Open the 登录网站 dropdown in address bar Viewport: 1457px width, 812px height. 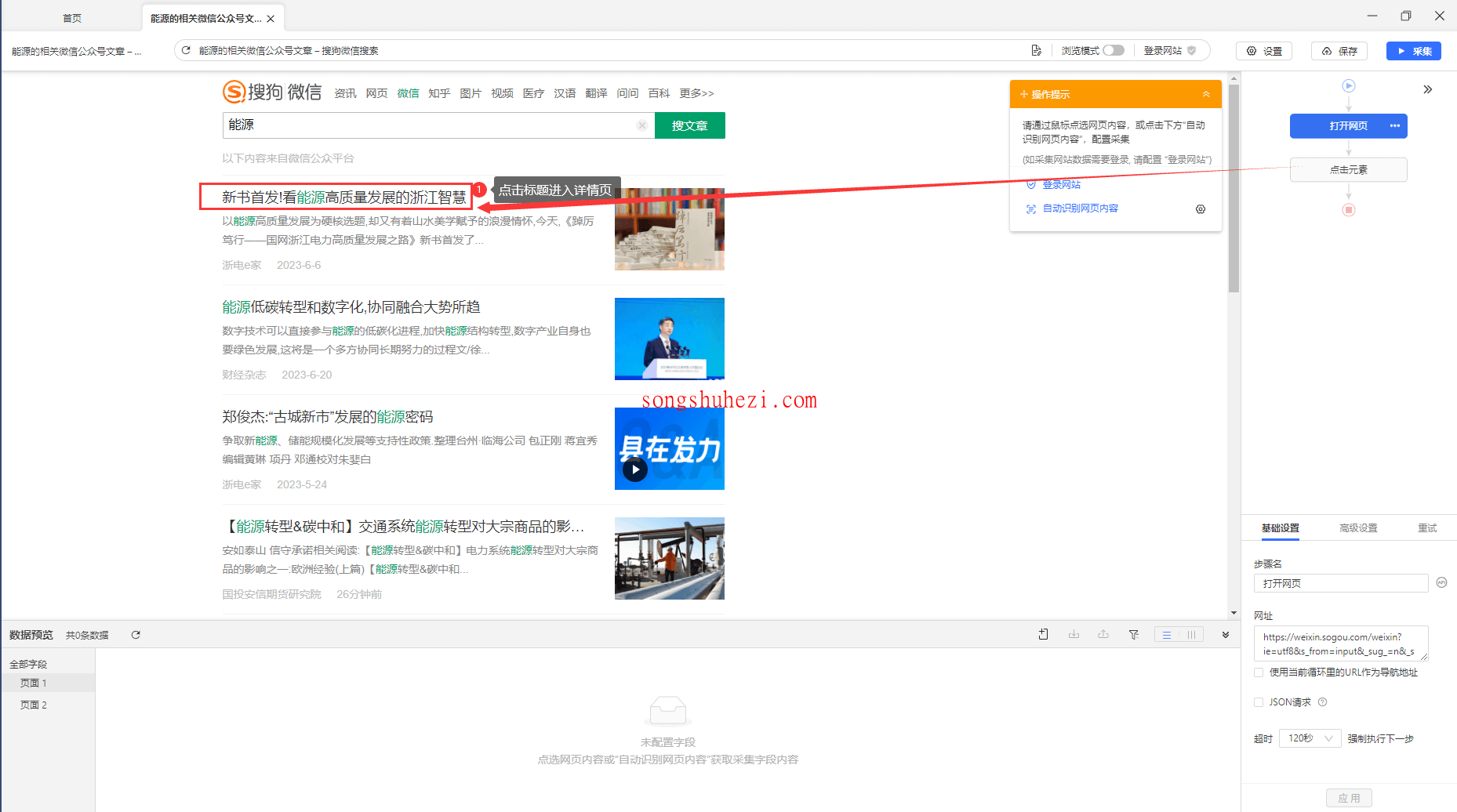[x=1169, y=50]
